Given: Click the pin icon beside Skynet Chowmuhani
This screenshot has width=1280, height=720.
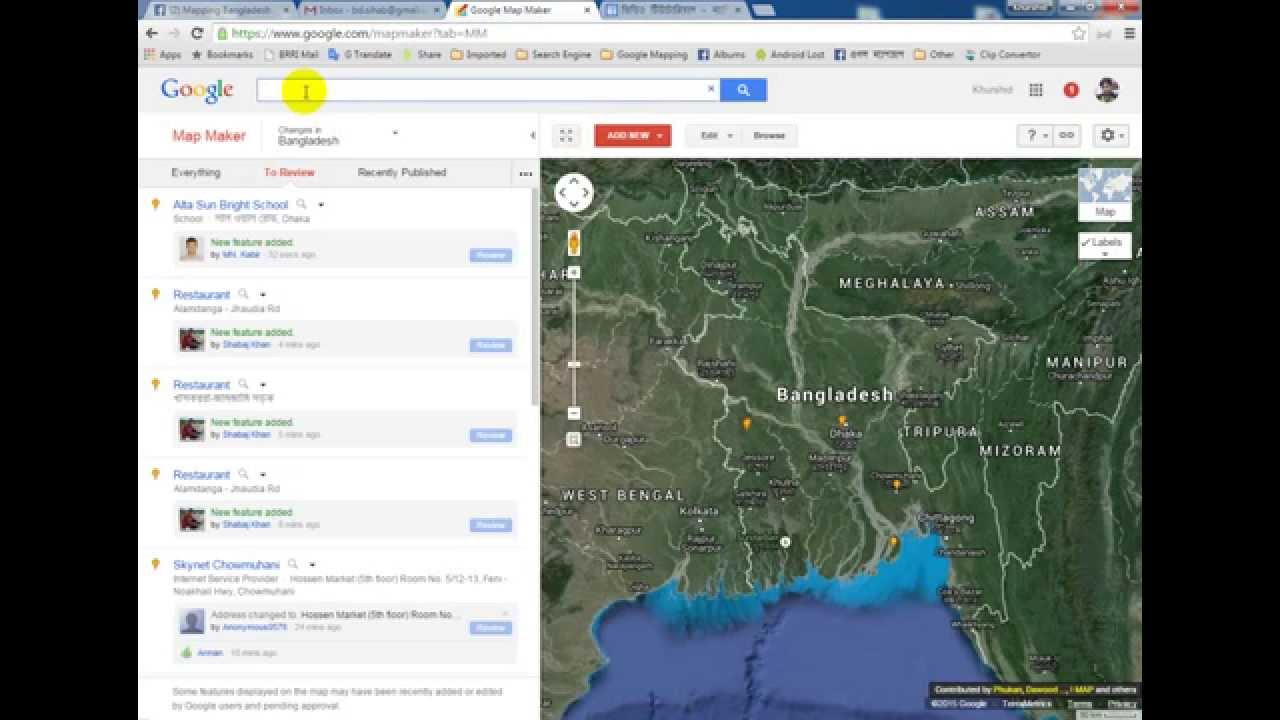Looking at the screenshot, I should coord(155,565).
